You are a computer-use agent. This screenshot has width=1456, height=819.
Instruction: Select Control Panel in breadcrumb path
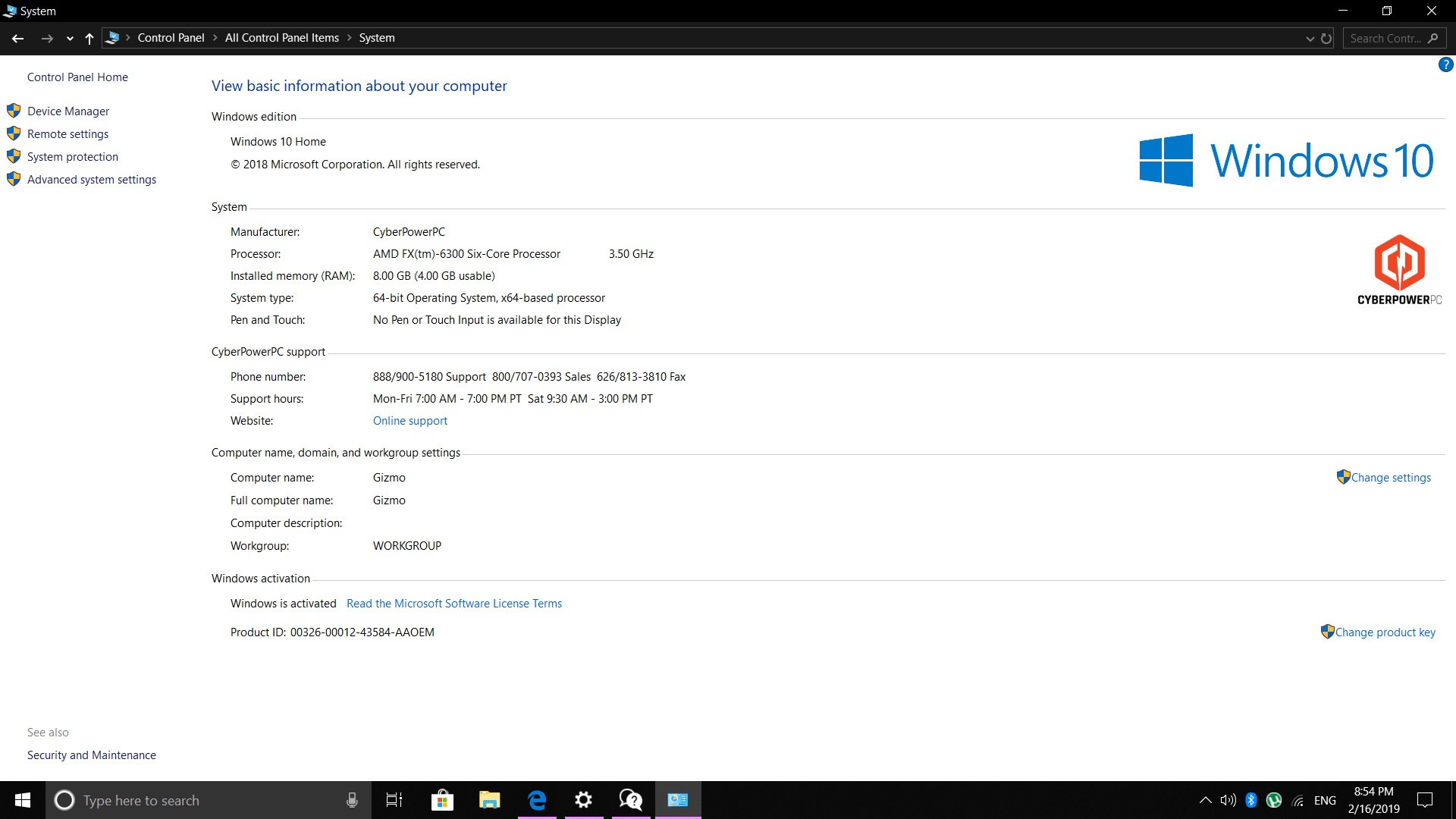(171, 38)
